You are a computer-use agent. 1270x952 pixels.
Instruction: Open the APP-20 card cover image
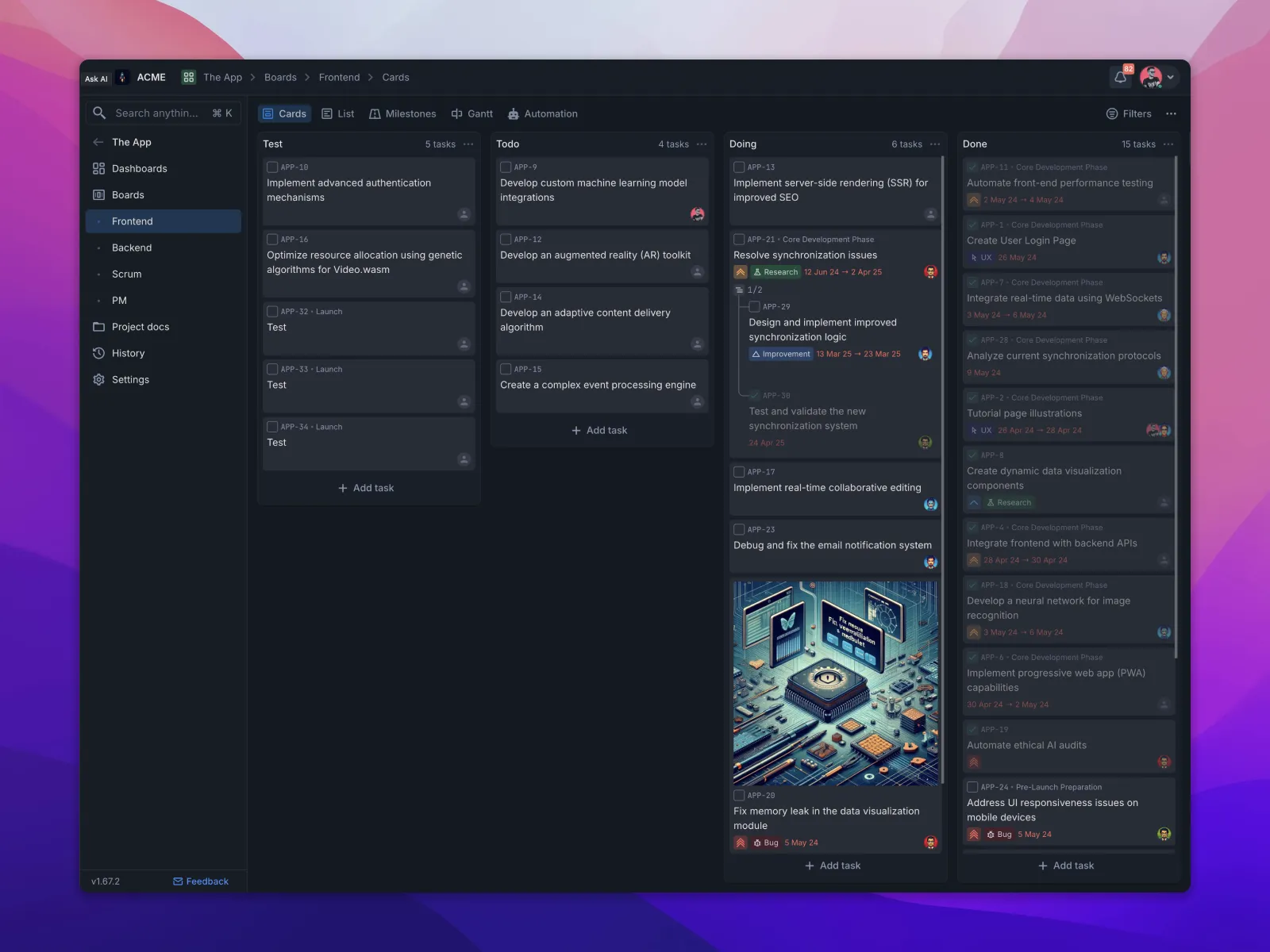pyautogui.click(x=835, y=683)
